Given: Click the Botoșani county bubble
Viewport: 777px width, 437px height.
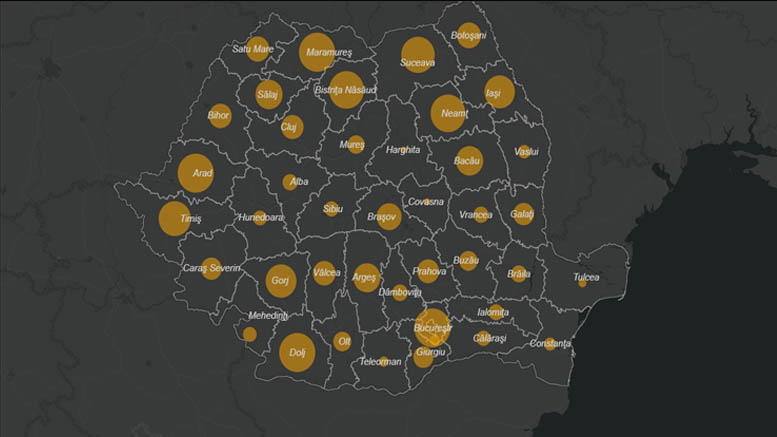Looking at the screenshot, I should (468, 35).
